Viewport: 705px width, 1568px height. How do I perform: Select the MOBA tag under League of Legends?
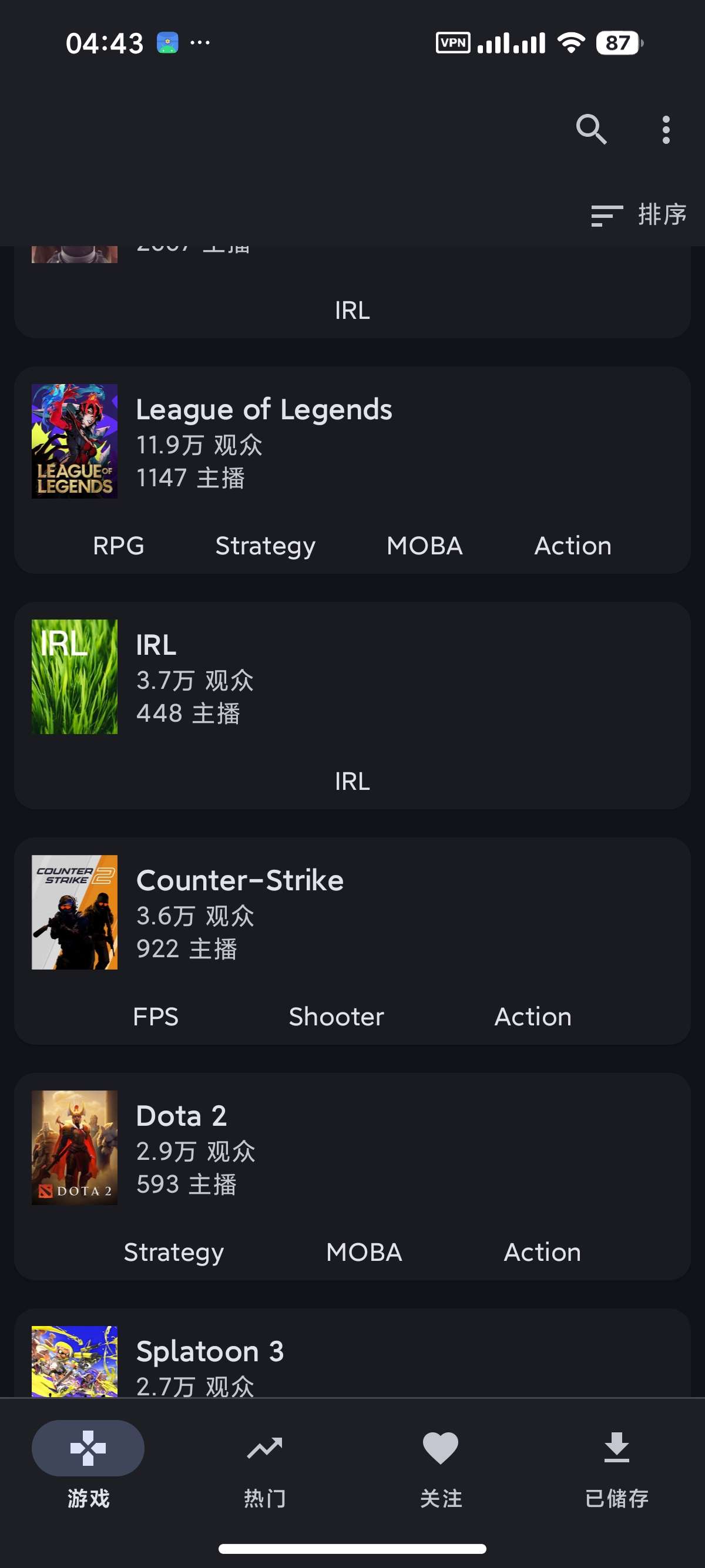click(x=424, y=546)
